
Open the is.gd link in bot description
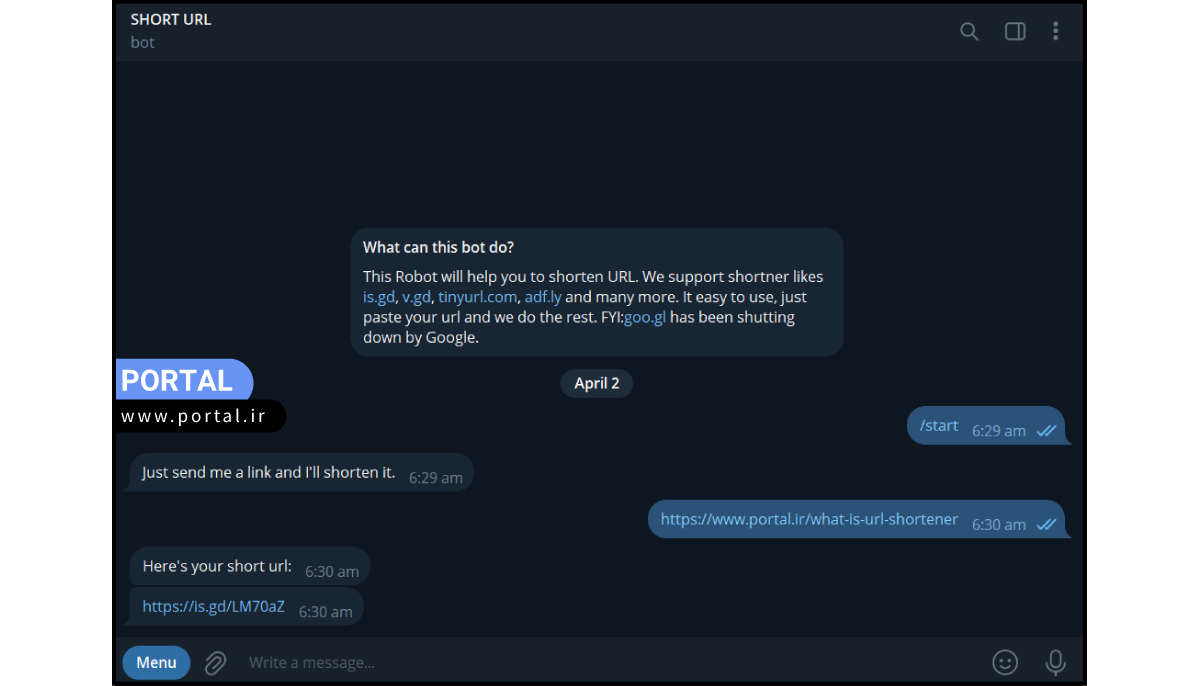[x=378, y=297]
